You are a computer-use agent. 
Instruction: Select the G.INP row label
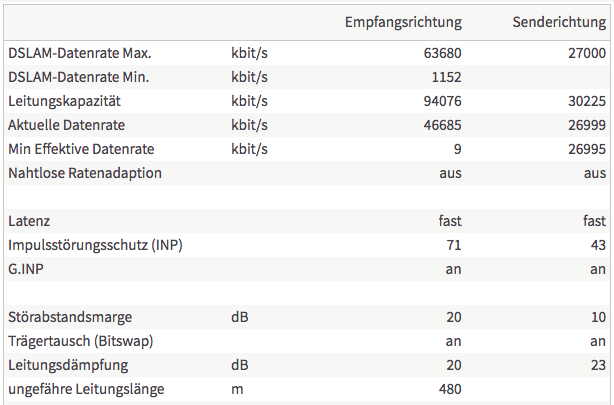click(x=25, y=269)
